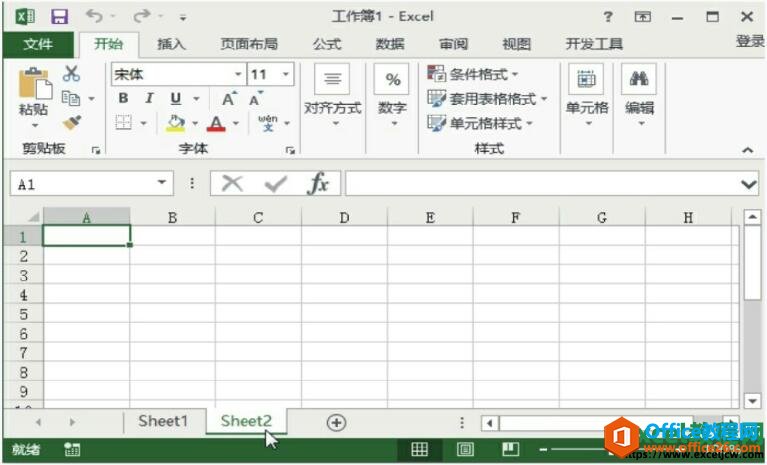Viewport: 767px width, 465px height.
Task: Select all cells corner triangle
Action: pyautogui.click(x=32, y=218)
